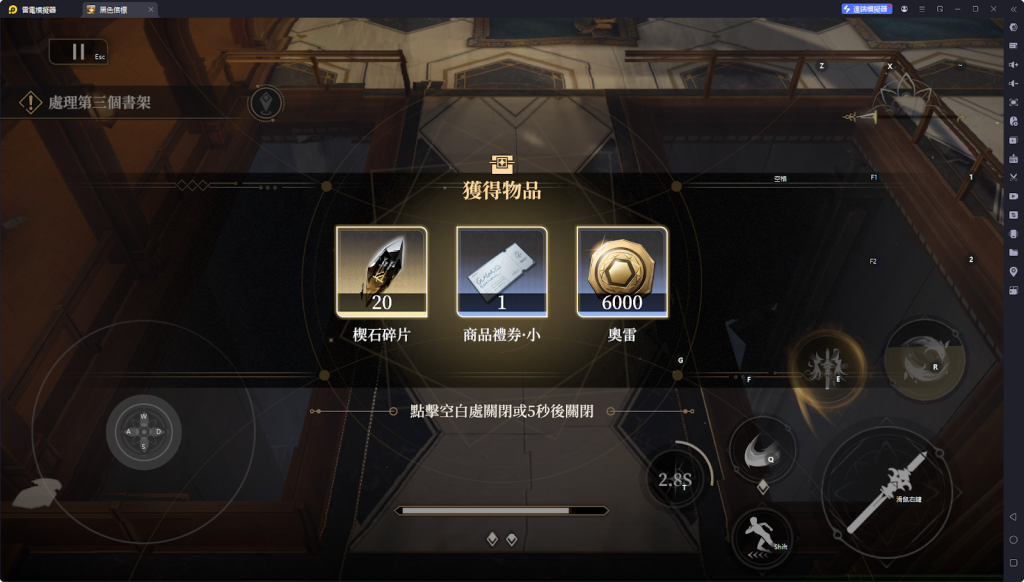Open the emulator hamburger menu in title bar

tap(921, 9)
